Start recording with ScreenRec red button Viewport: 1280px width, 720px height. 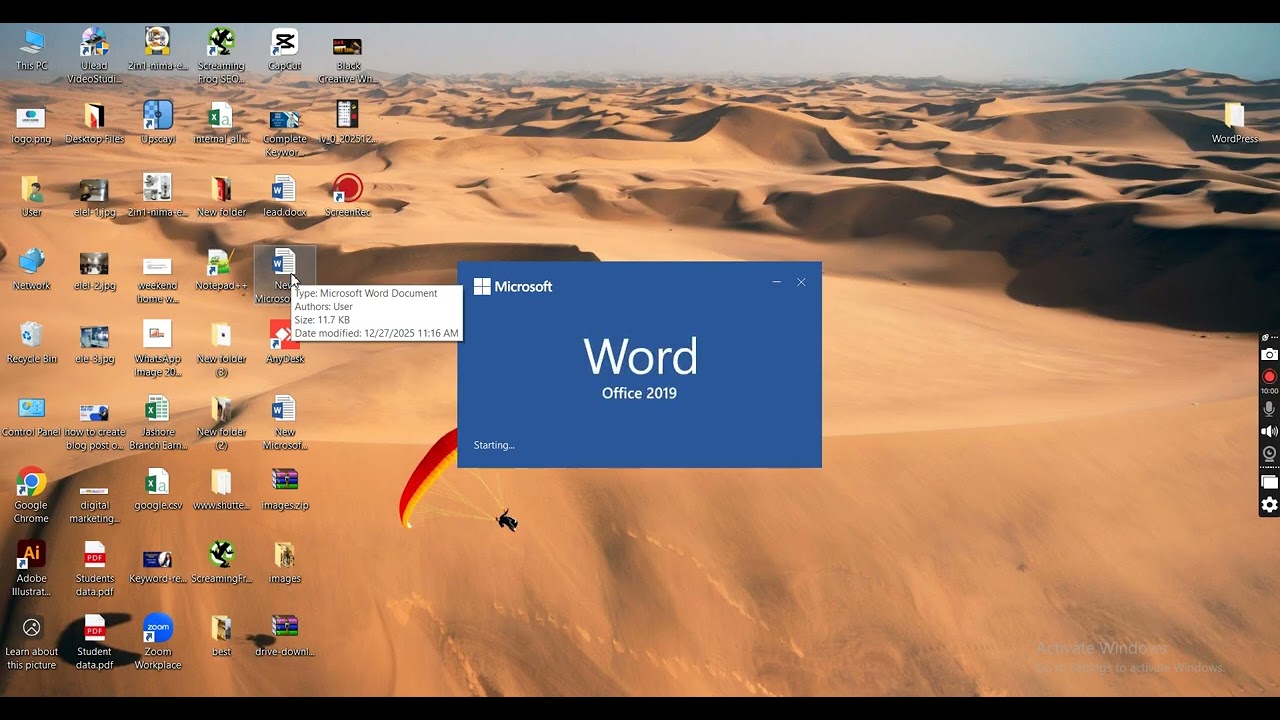1269,376
